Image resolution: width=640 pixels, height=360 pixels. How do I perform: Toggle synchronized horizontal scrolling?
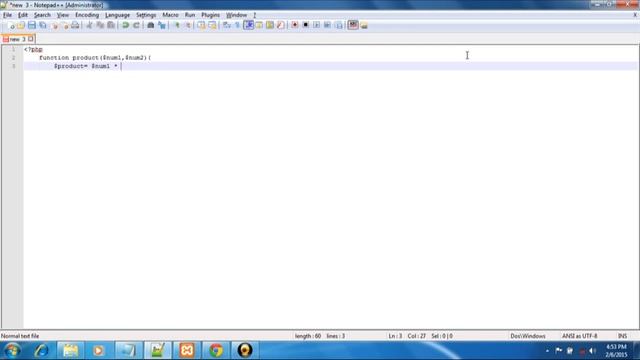[212, 25]
